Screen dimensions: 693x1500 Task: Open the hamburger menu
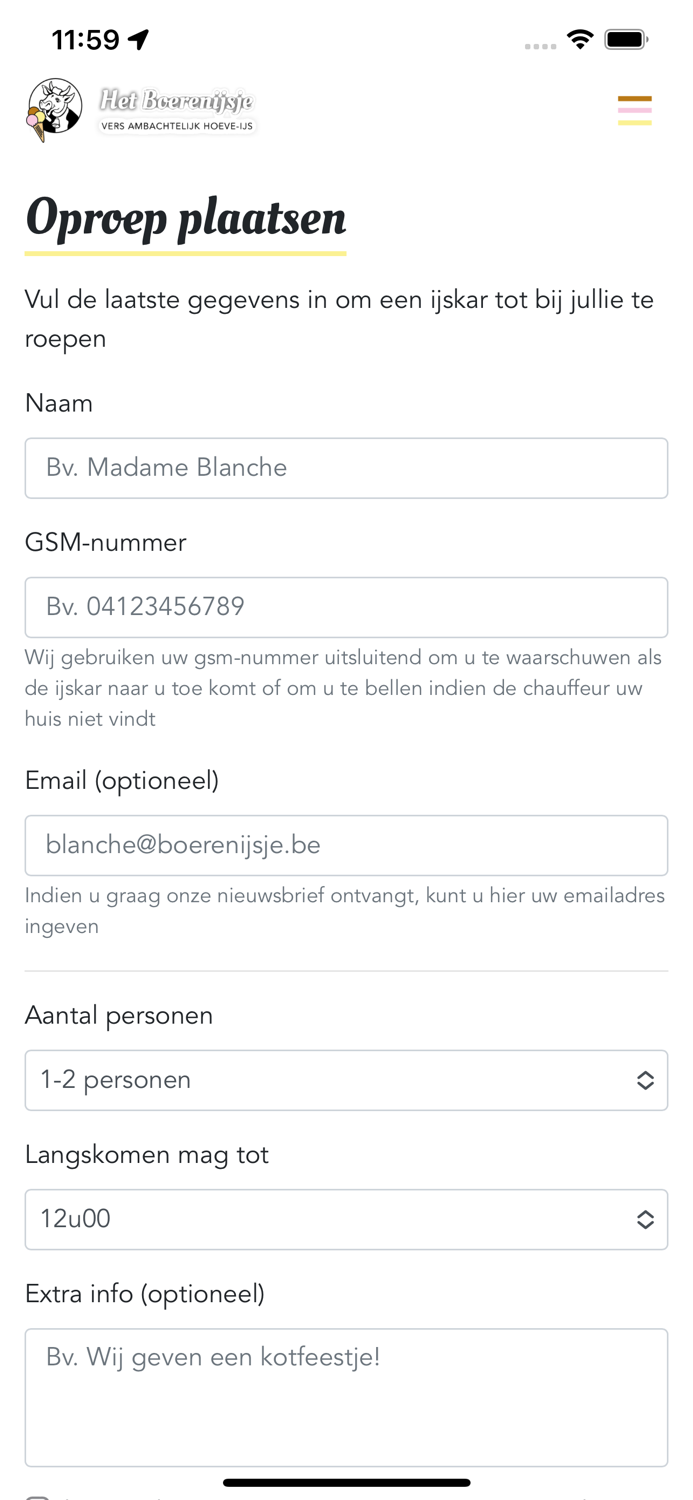(634, 110)
